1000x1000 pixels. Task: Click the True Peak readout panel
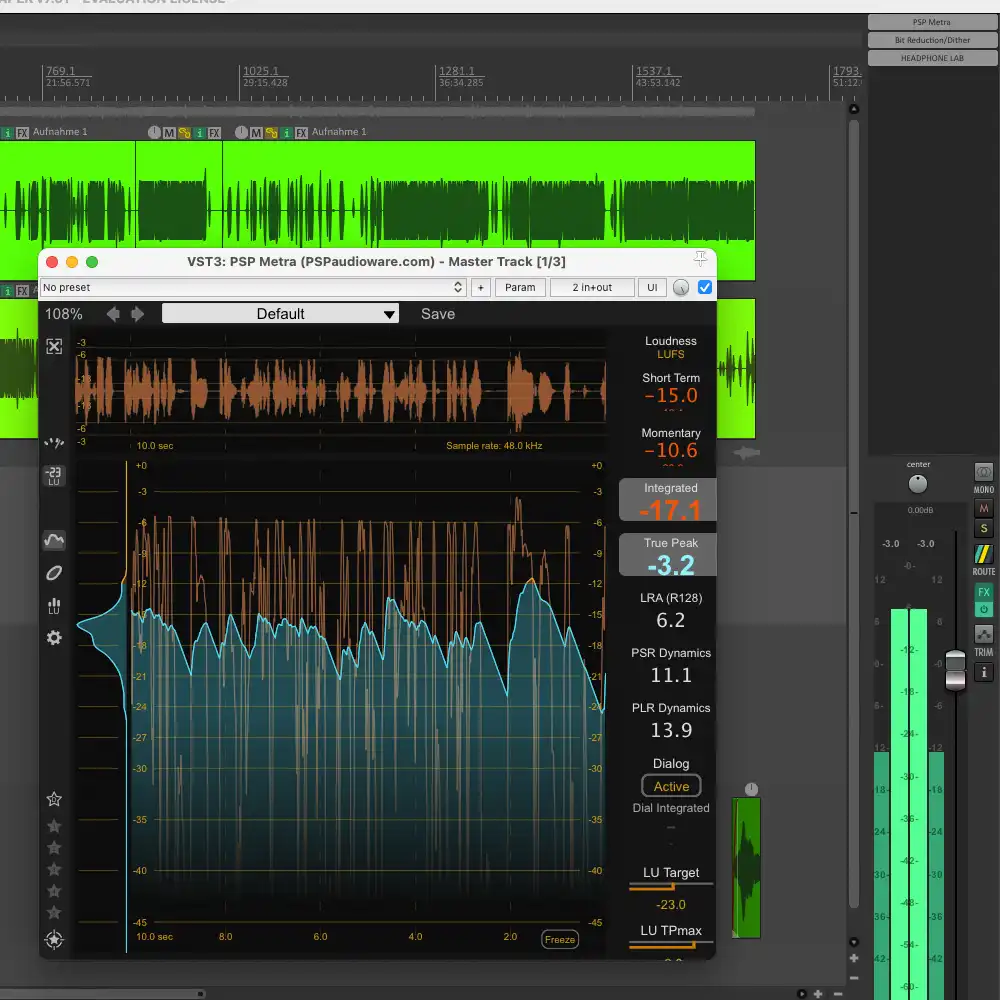click(x=668, y=555)
